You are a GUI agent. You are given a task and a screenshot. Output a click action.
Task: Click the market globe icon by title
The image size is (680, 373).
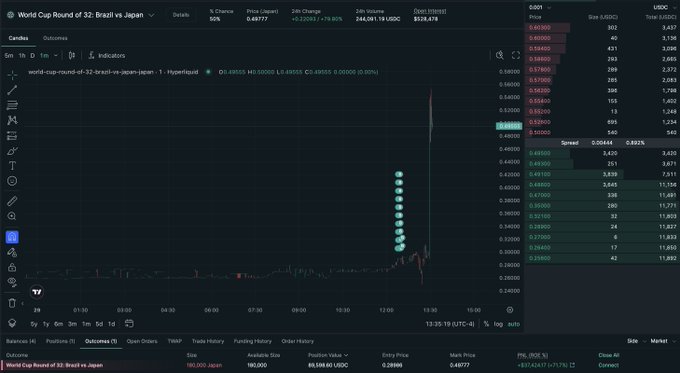coord(11,15)
